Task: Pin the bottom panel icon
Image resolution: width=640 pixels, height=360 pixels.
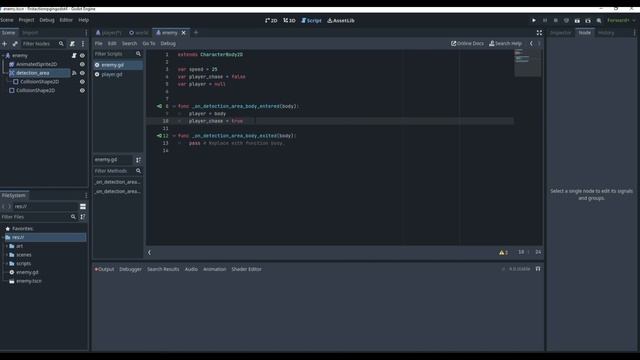Action: pos(538,269)
